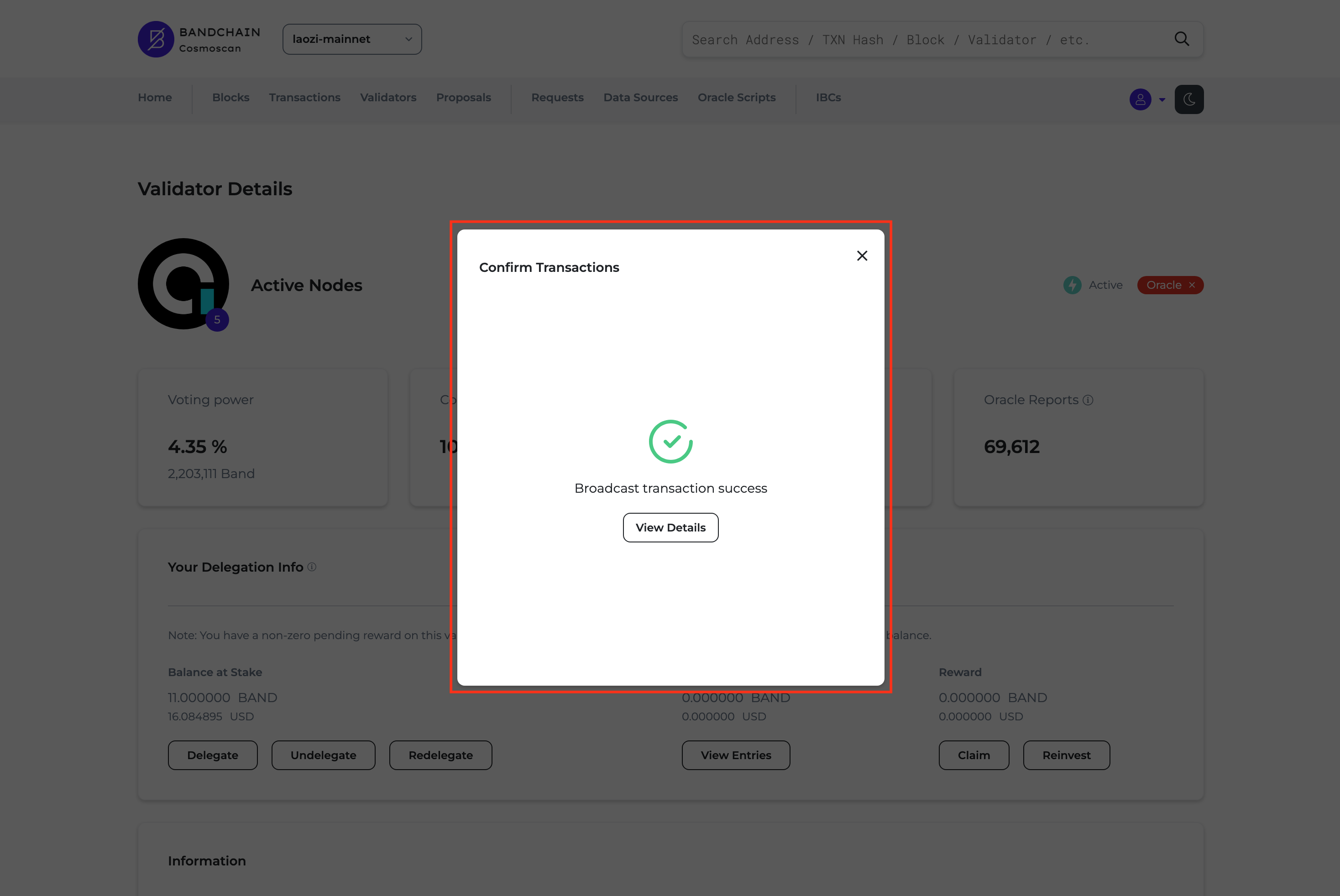Click the broadcast success checkmark icon
This screenshot has height=896, width=1340.
pos(670,441)
